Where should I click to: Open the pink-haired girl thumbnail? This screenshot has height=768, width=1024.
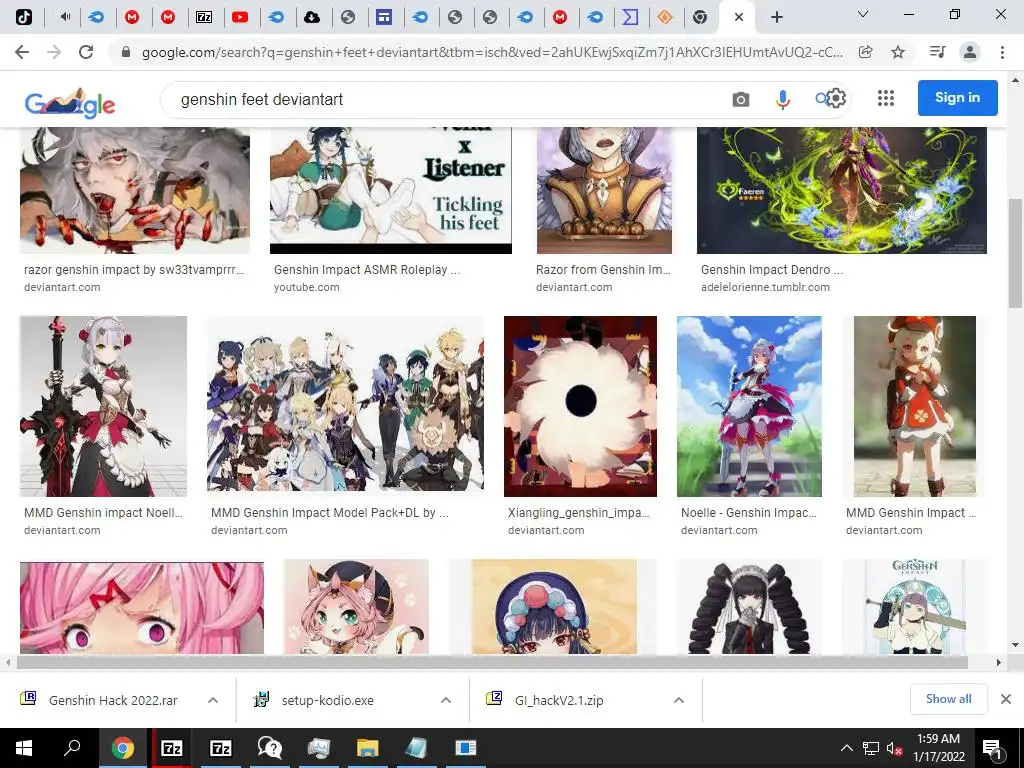142,607
